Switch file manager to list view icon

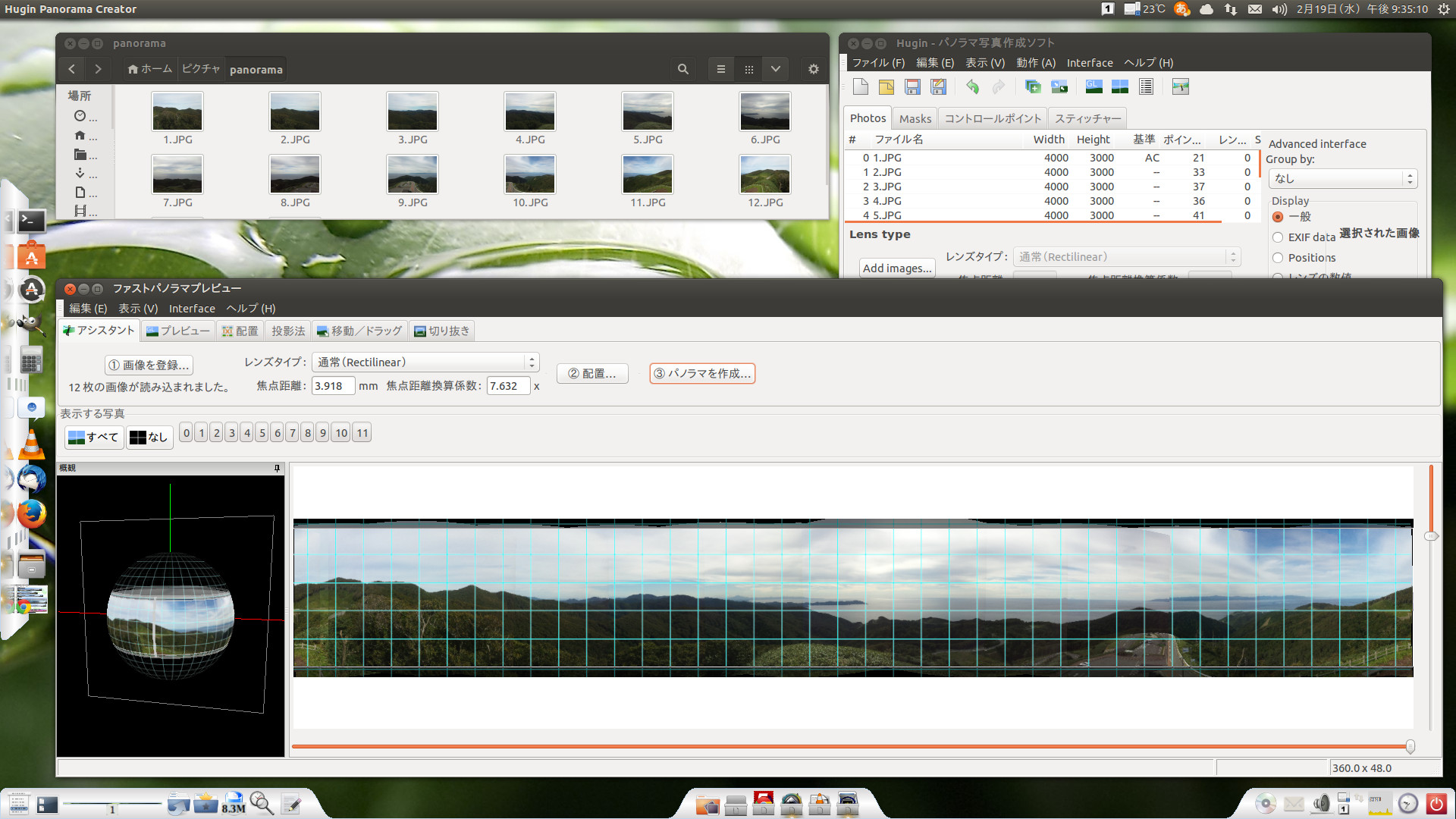coord(721,69)
